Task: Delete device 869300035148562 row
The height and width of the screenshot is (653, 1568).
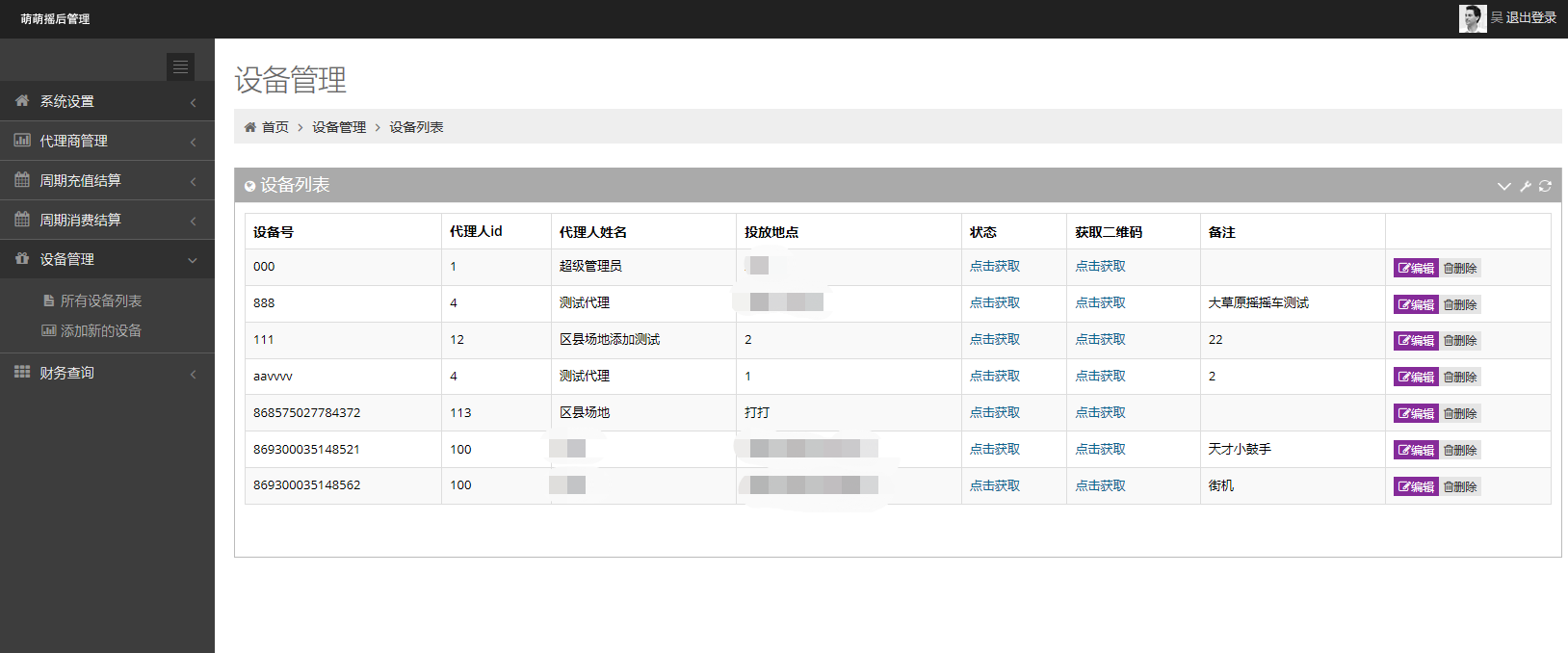Action: click(x=1460, y=486)
